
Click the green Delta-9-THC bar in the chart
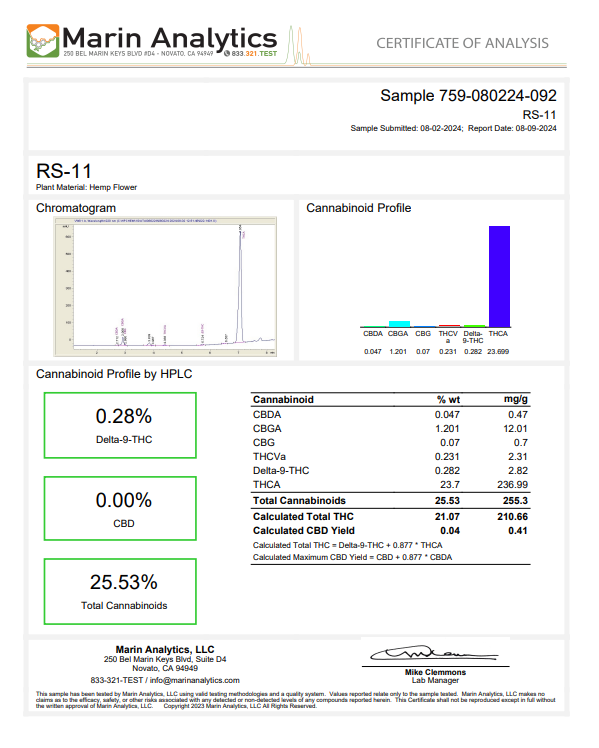[474, 326]
